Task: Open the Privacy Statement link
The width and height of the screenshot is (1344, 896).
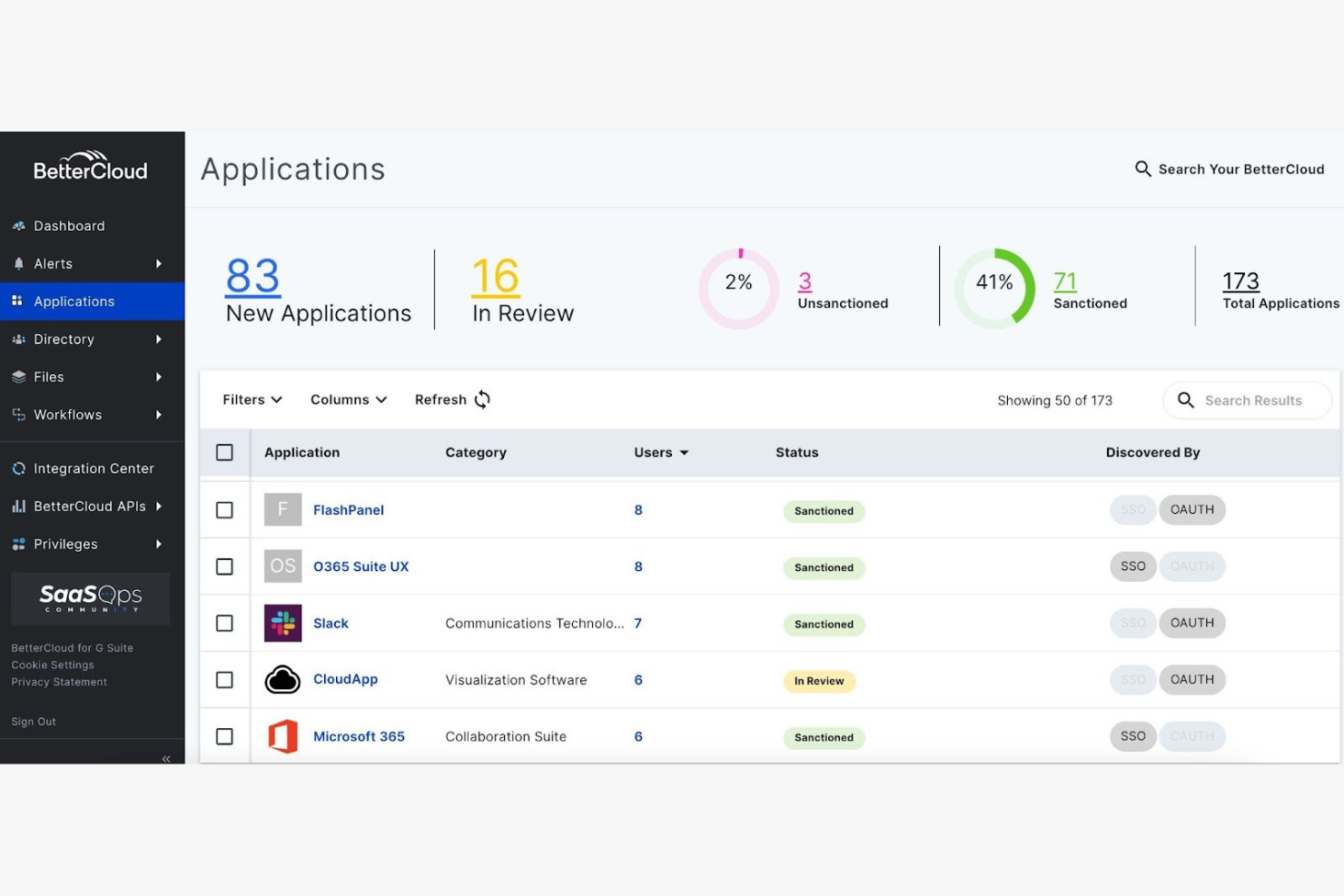Action: (59, 682)
